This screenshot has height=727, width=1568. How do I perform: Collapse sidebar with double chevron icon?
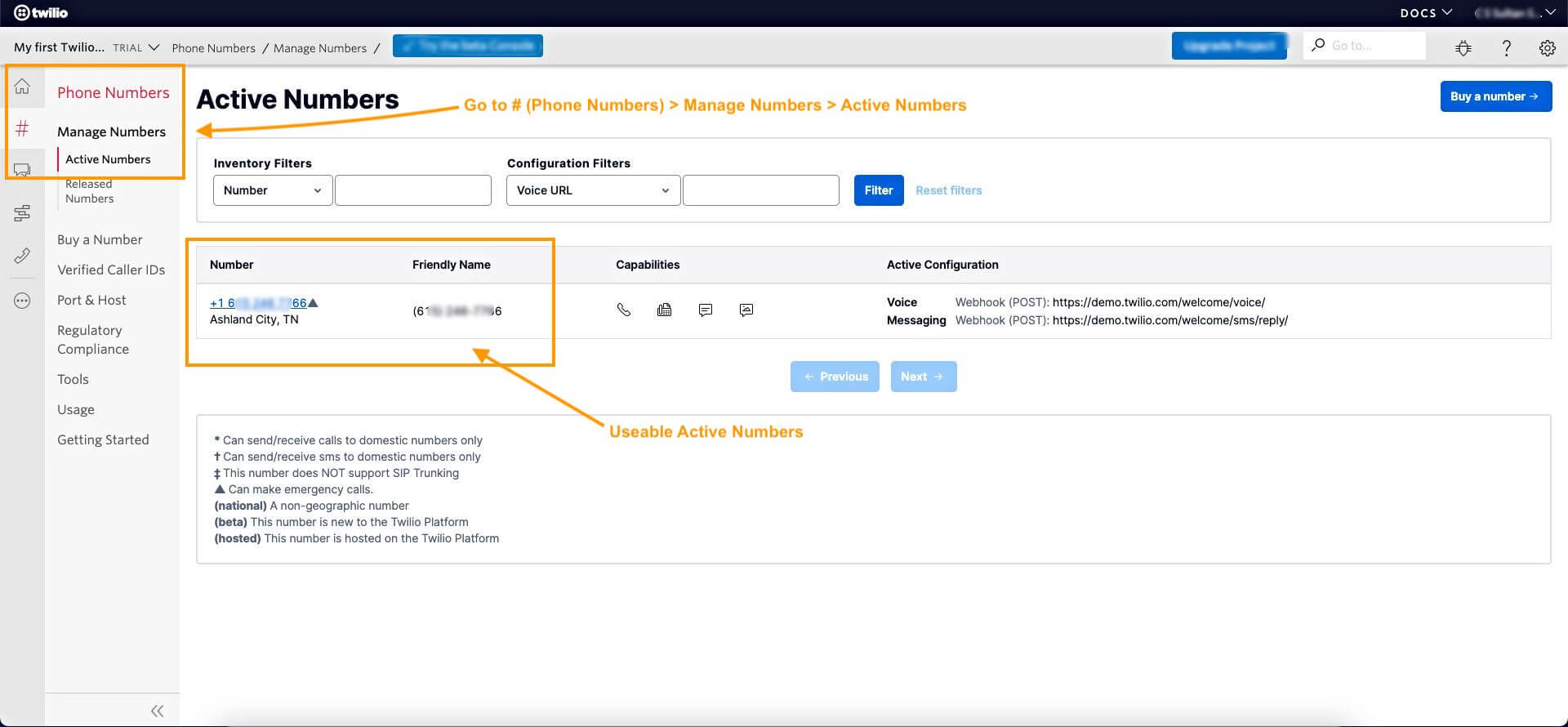tap(157, 711)
